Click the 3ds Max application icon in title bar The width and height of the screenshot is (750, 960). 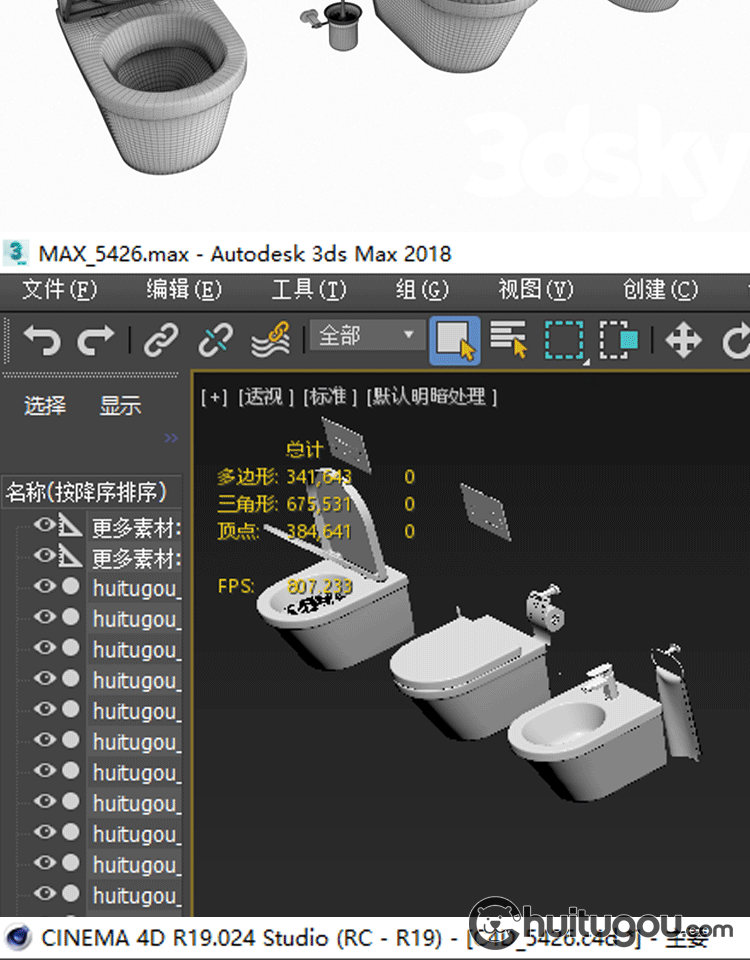click(16, 253)
